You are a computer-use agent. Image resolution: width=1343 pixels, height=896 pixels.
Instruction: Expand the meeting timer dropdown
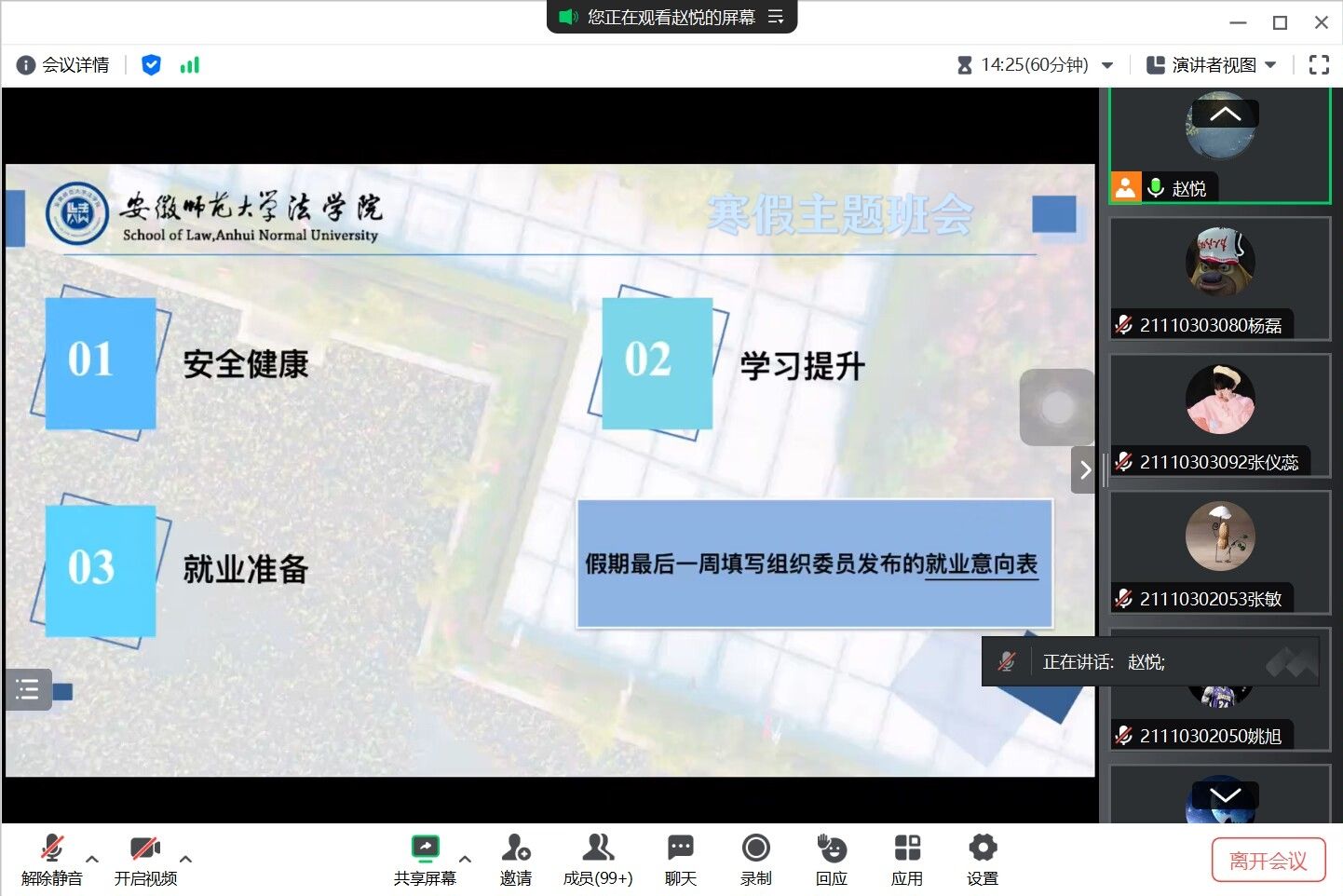tap(1107, 65)
